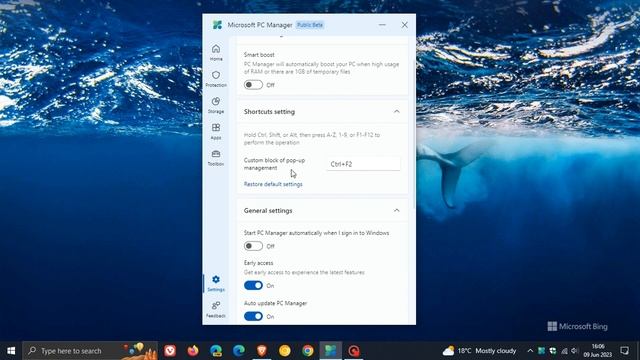
Task: Click the PC Manager tray icon
Action: 541,351
